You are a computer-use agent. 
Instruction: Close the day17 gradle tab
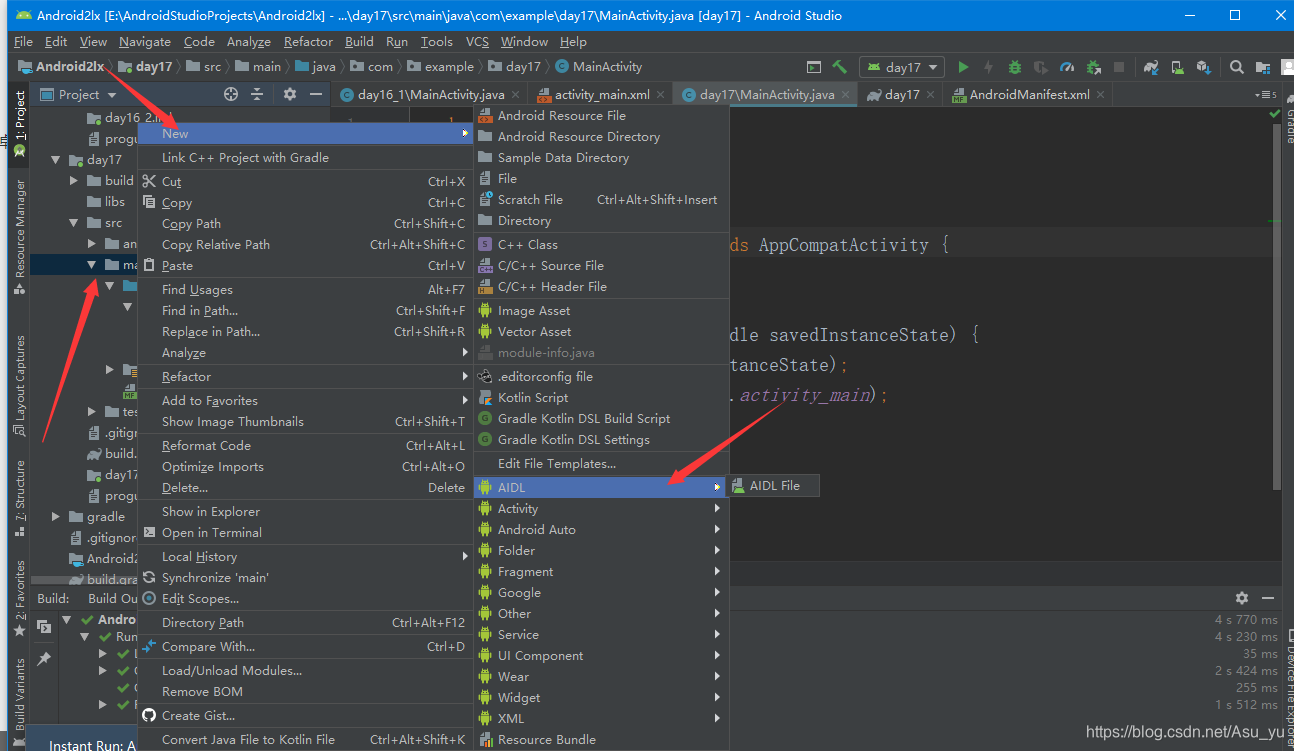pyautogui.click(x=931, y=95)
